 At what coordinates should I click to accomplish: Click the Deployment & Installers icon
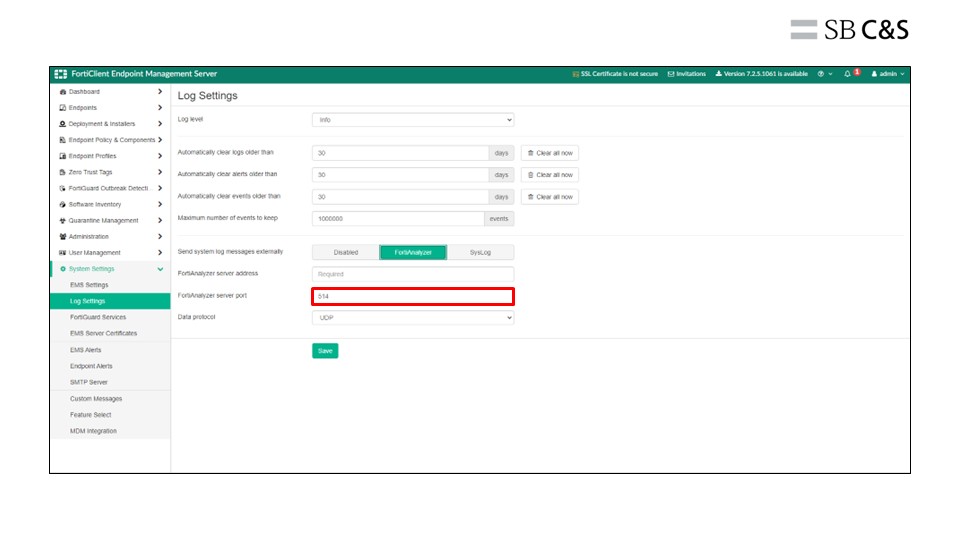(62, 124)
